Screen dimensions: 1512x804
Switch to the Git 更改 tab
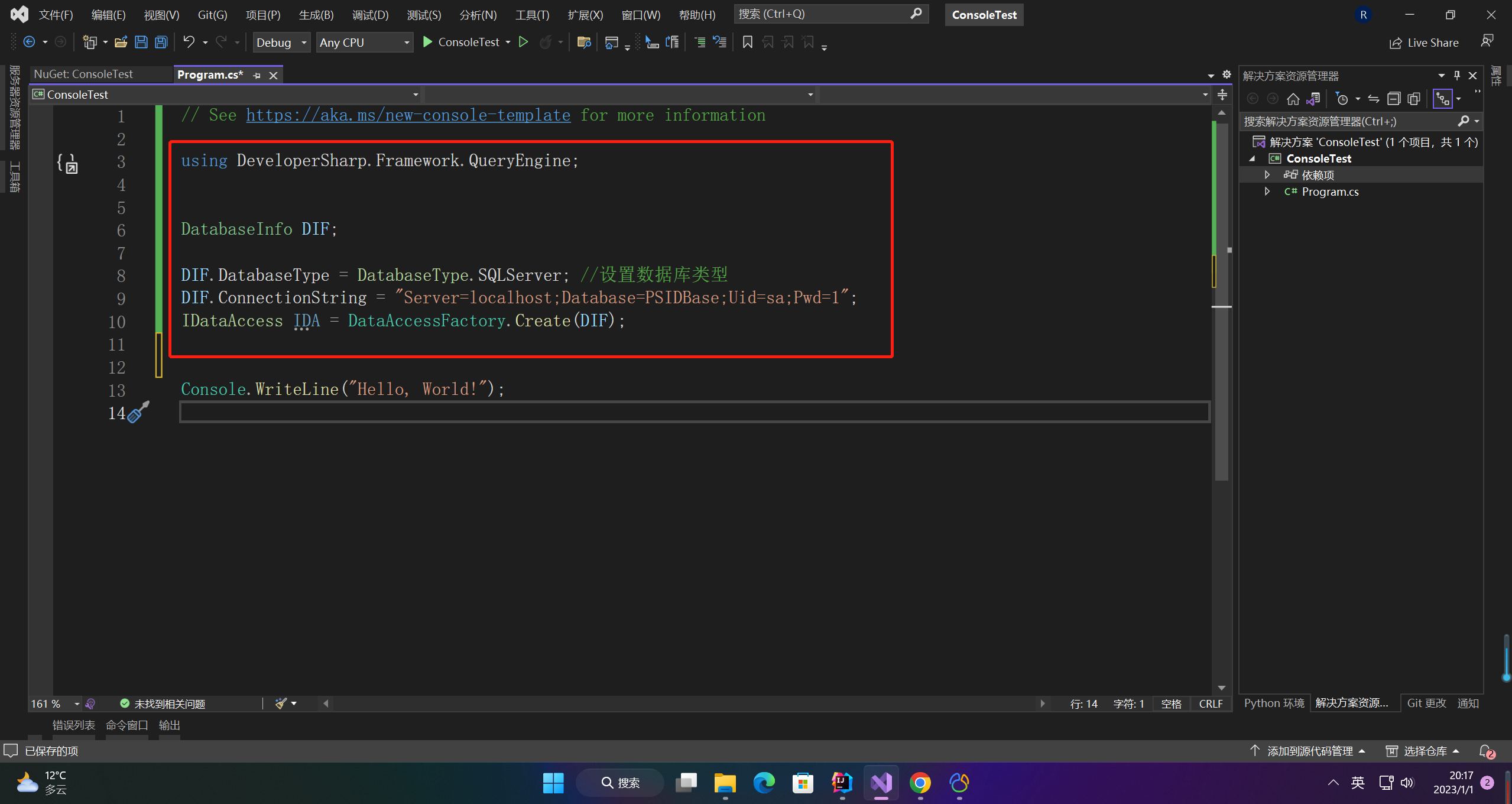pos(1426,703)
